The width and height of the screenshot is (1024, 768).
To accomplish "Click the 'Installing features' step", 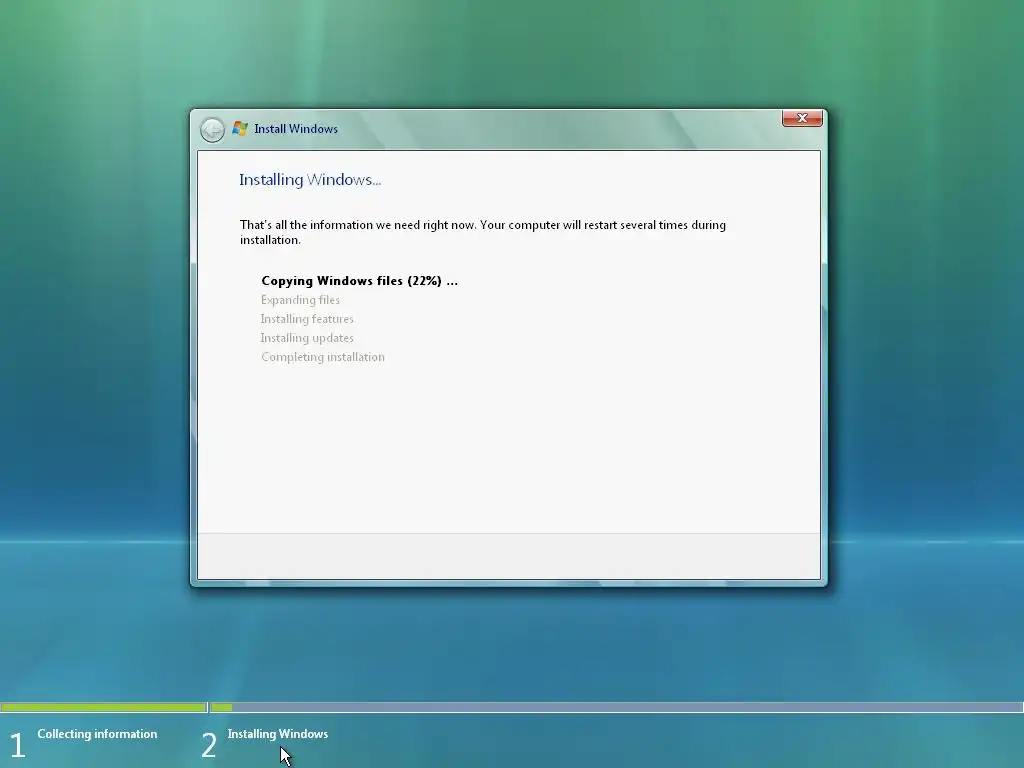I will [x=307, y=319].
